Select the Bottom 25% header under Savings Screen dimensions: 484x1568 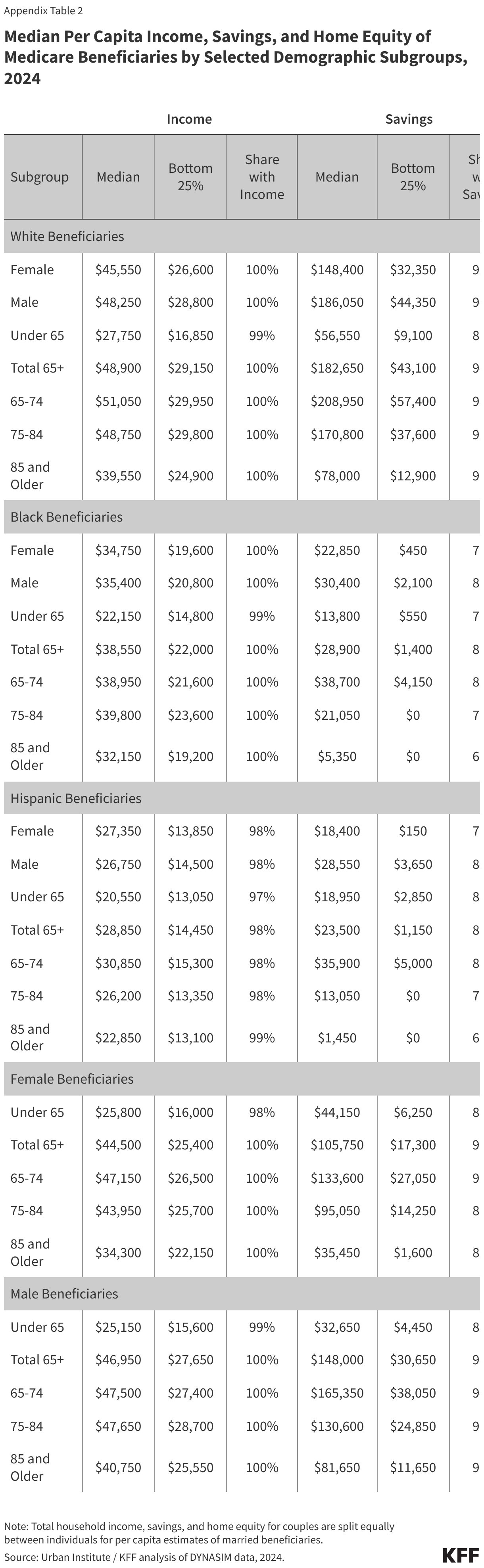[x=413, y=177]
